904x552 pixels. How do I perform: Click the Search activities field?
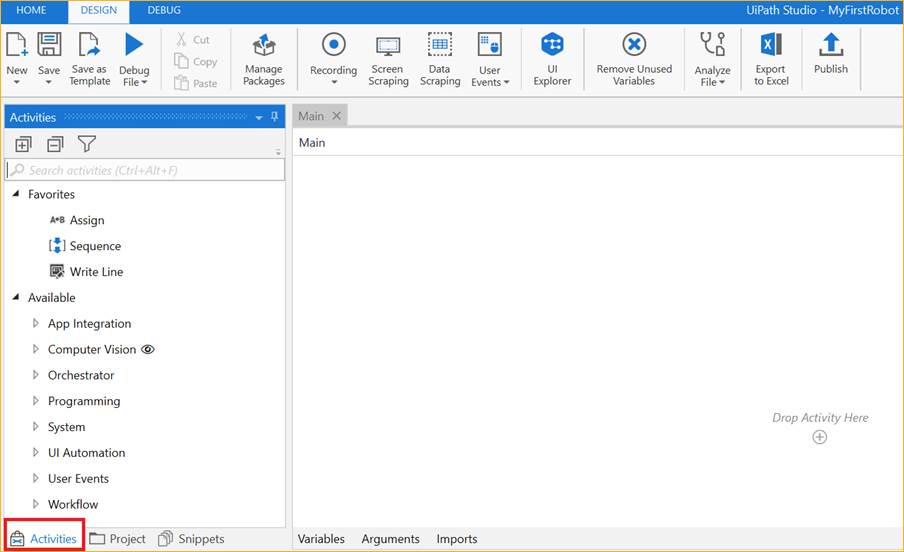(x=145, y=170)
